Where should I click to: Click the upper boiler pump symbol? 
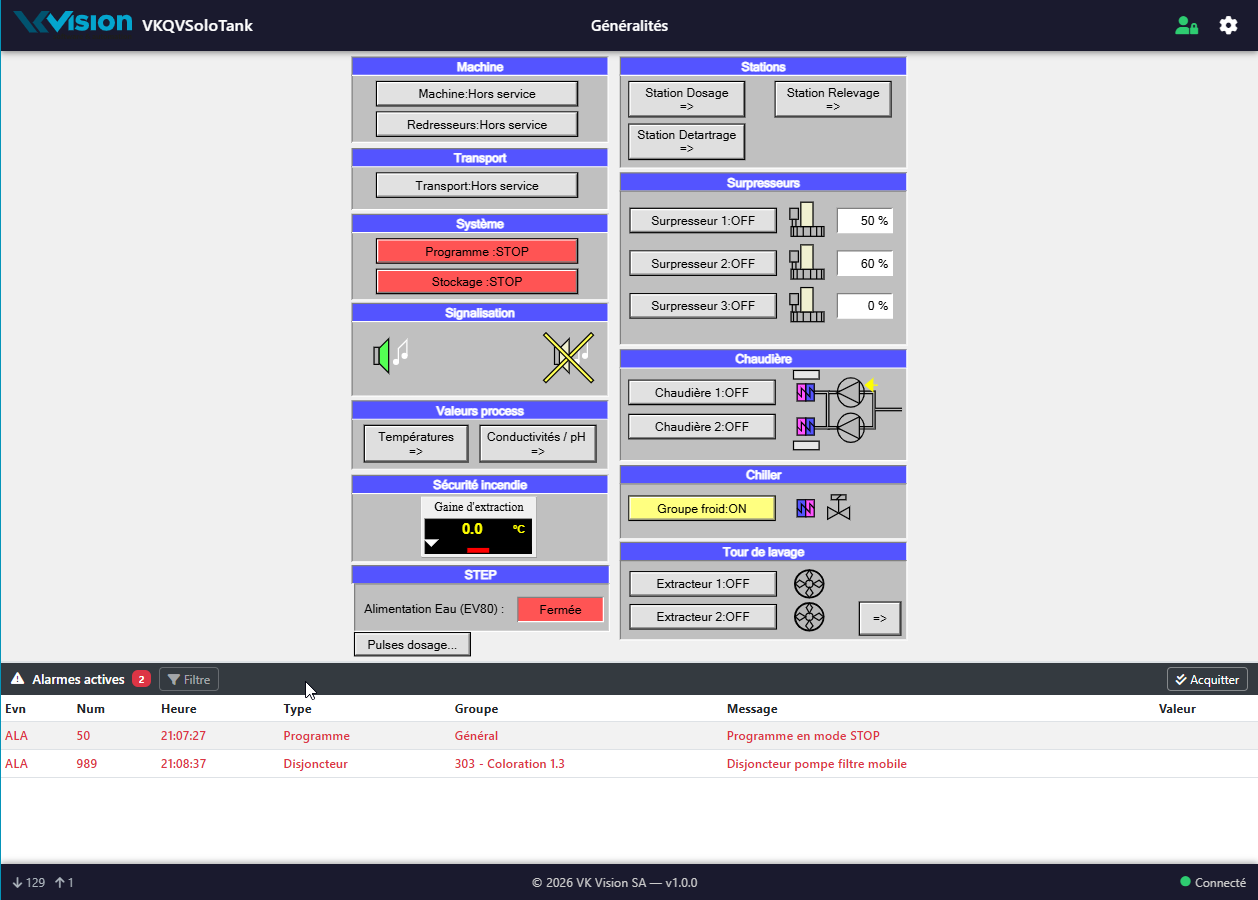click(851, 392)
